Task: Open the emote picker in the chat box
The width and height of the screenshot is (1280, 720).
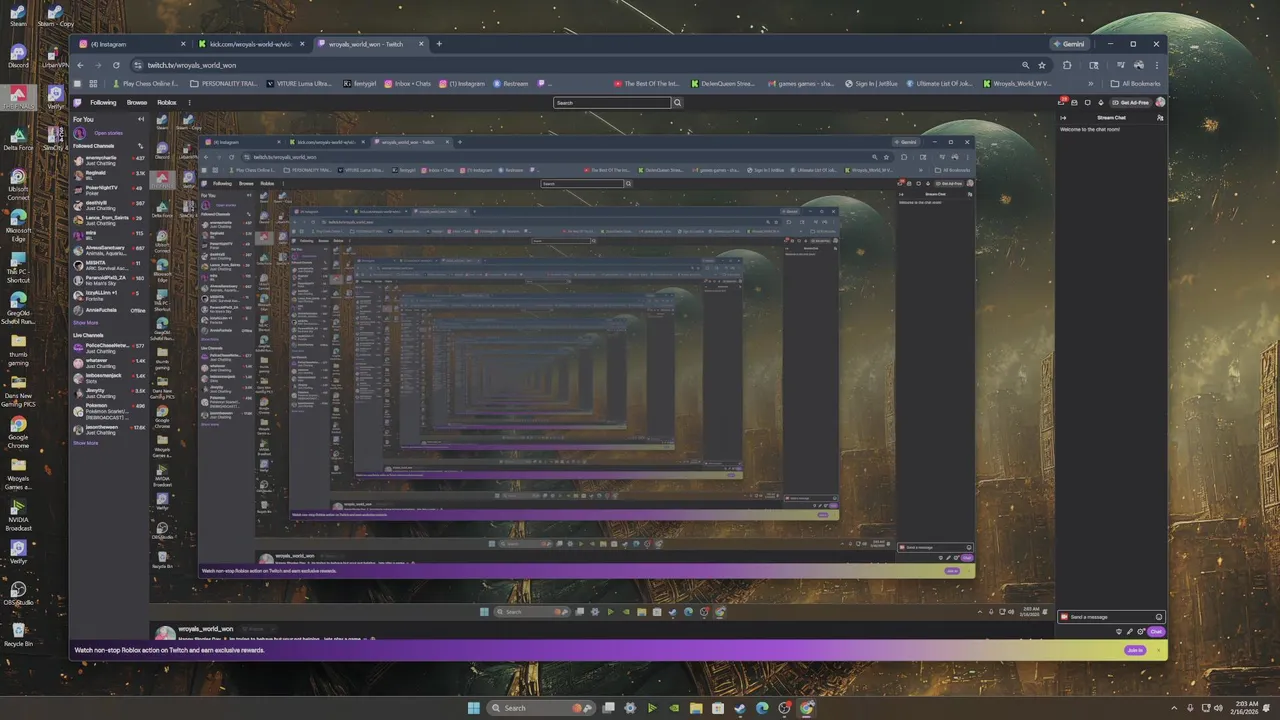Action: tap(1159, 617)
